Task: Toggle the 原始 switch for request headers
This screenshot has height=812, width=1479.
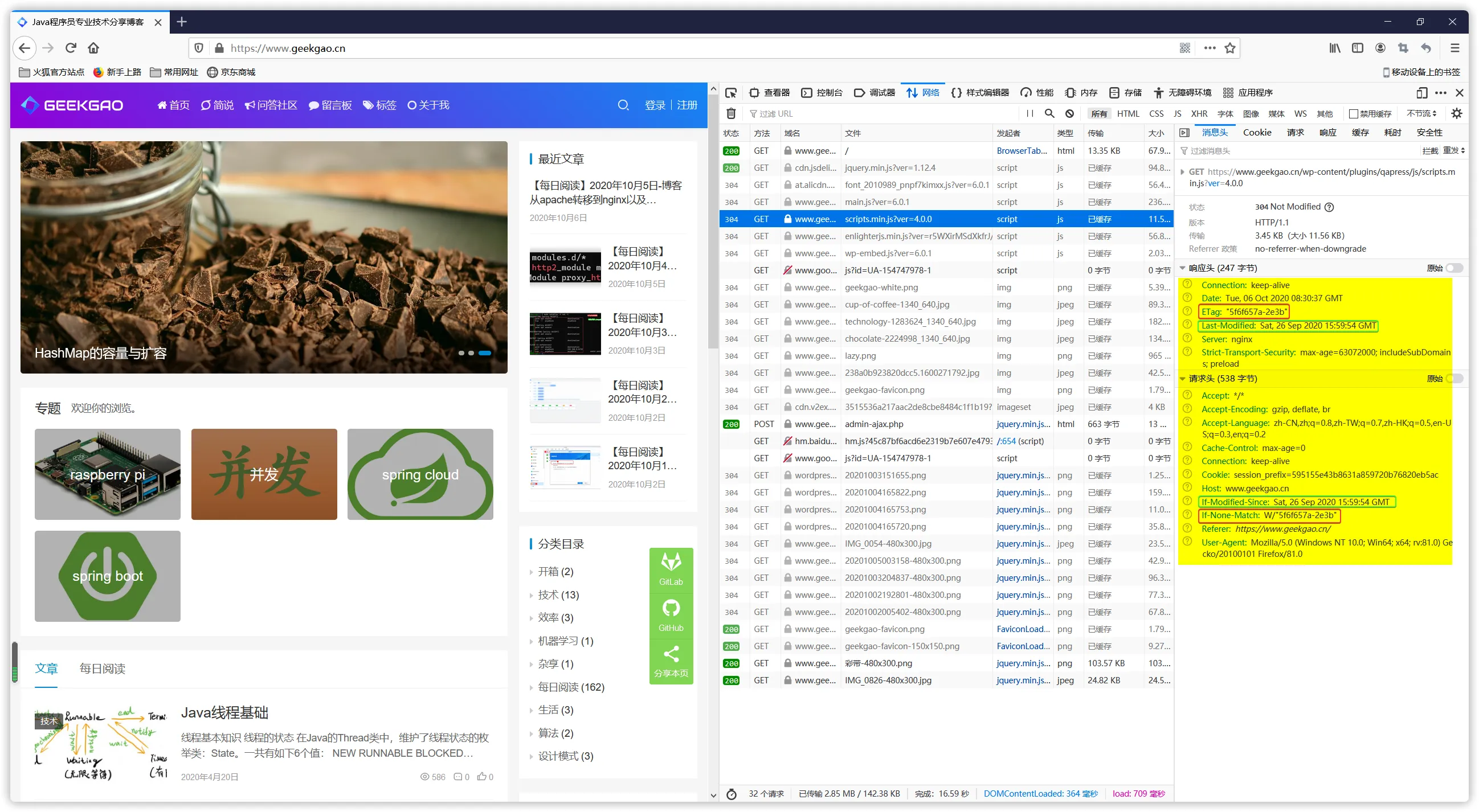Action: coord(1455,378)
